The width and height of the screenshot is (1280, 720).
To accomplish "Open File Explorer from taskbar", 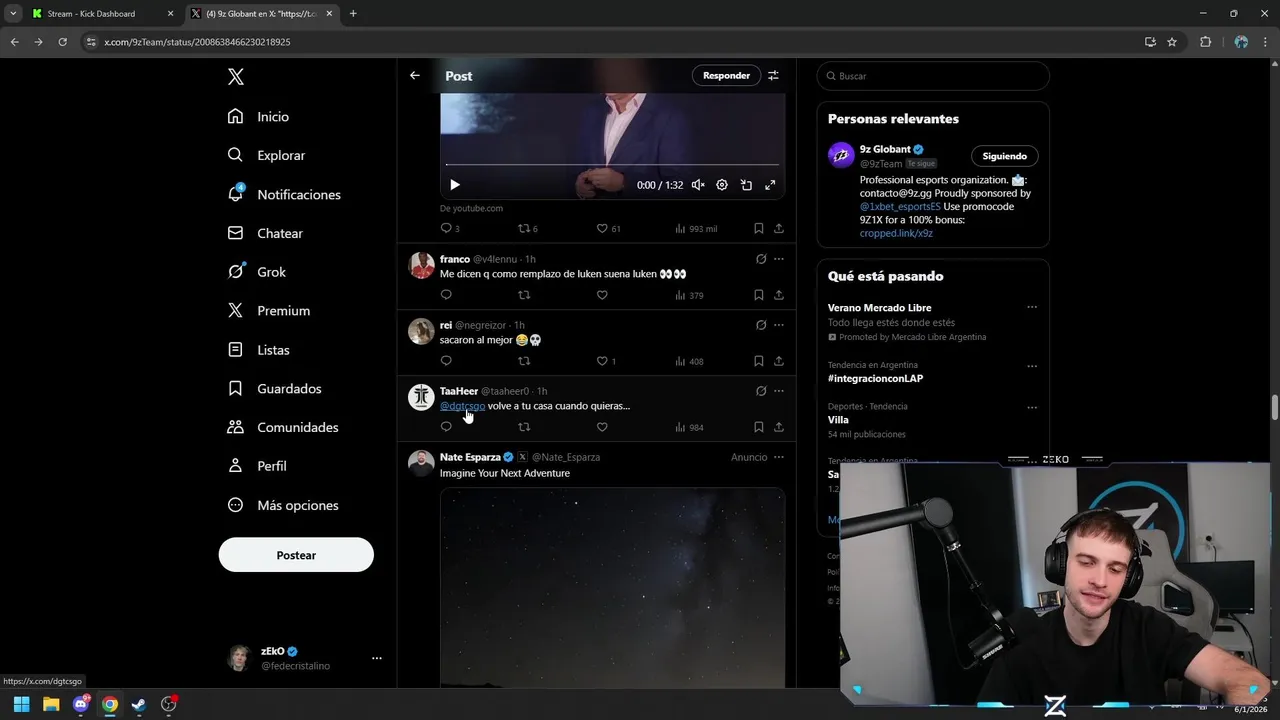I will coord(51,704).
